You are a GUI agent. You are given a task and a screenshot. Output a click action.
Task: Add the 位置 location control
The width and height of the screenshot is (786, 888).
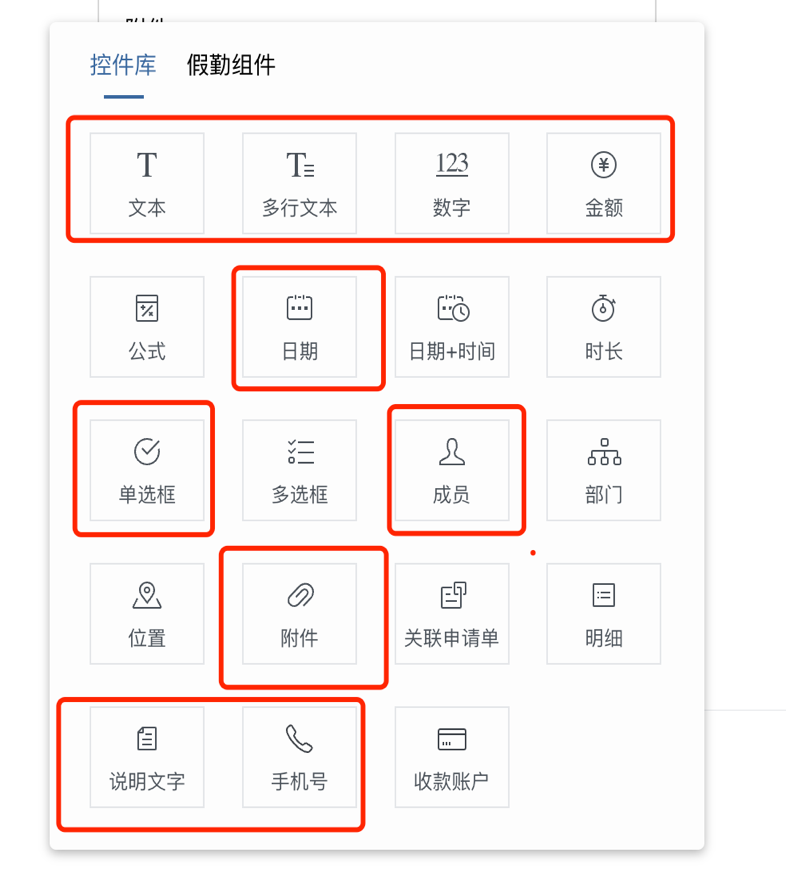(x=147, y=613)
